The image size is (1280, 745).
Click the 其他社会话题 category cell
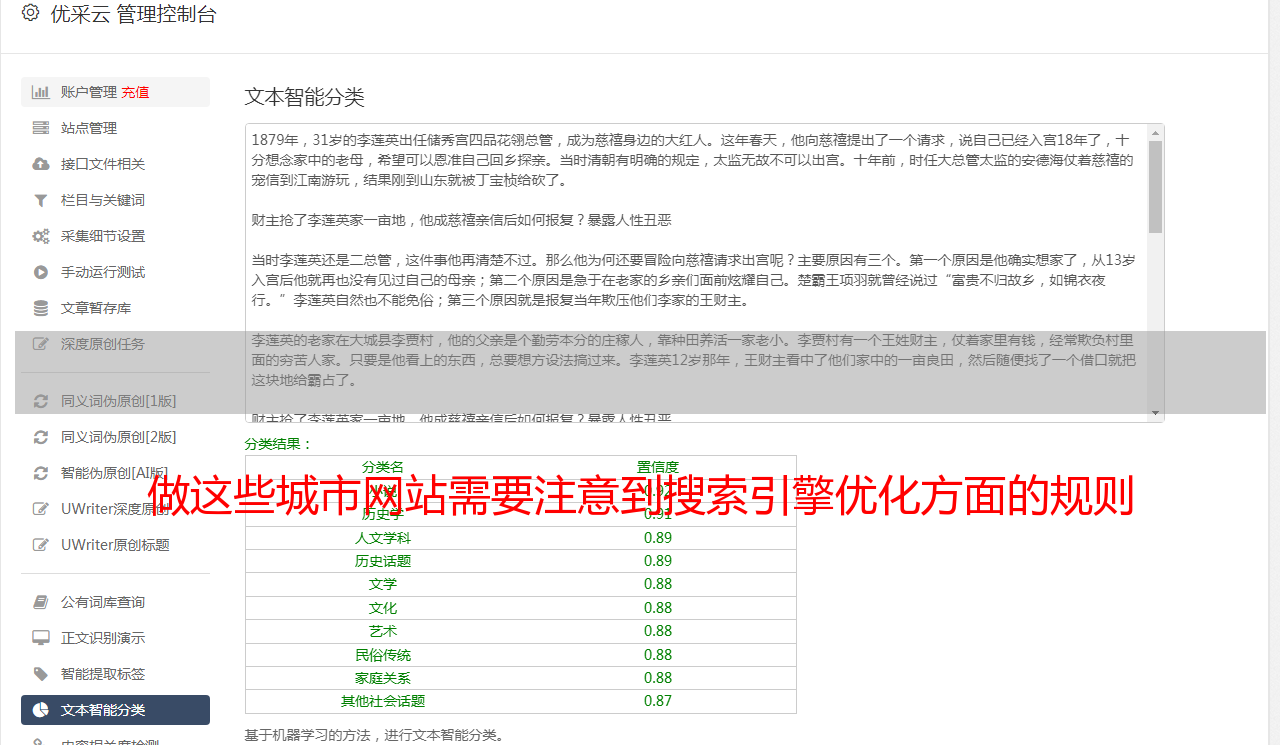coord(383,701)
